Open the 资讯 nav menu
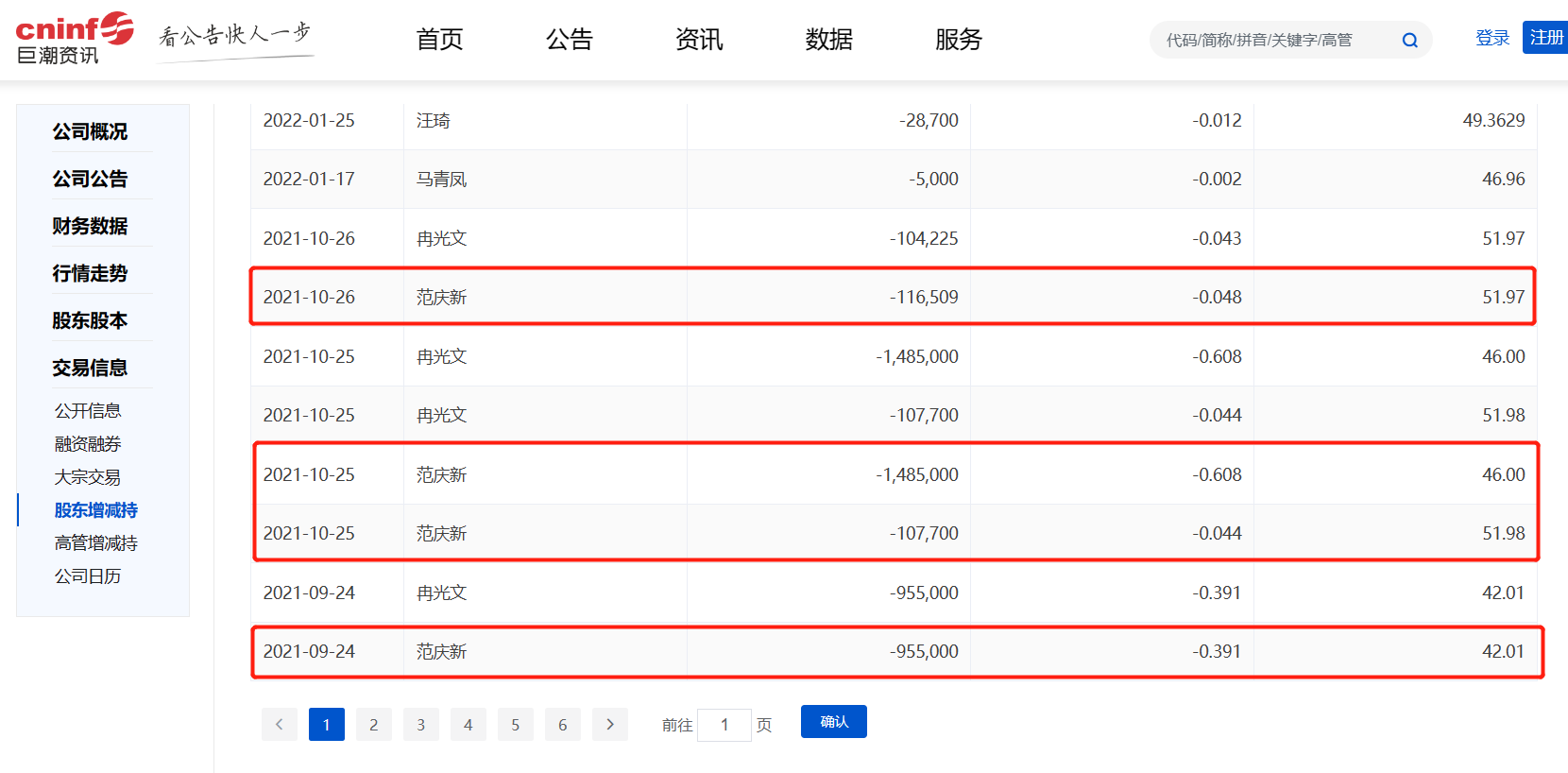 tap(699, 40)
